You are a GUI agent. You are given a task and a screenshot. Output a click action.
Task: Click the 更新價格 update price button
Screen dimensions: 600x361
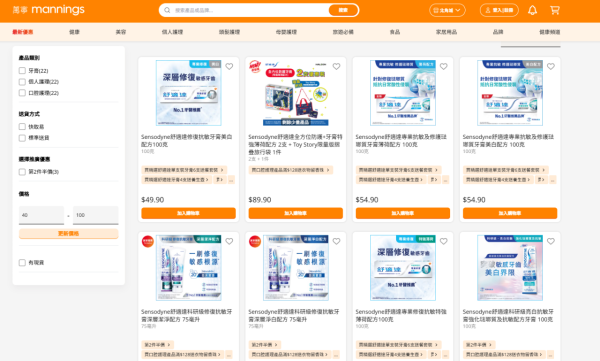point(68,234)
